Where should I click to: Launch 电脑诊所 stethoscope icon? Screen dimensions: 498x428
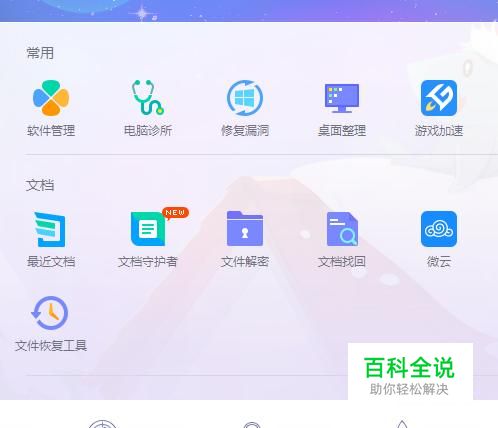(148, 98)
